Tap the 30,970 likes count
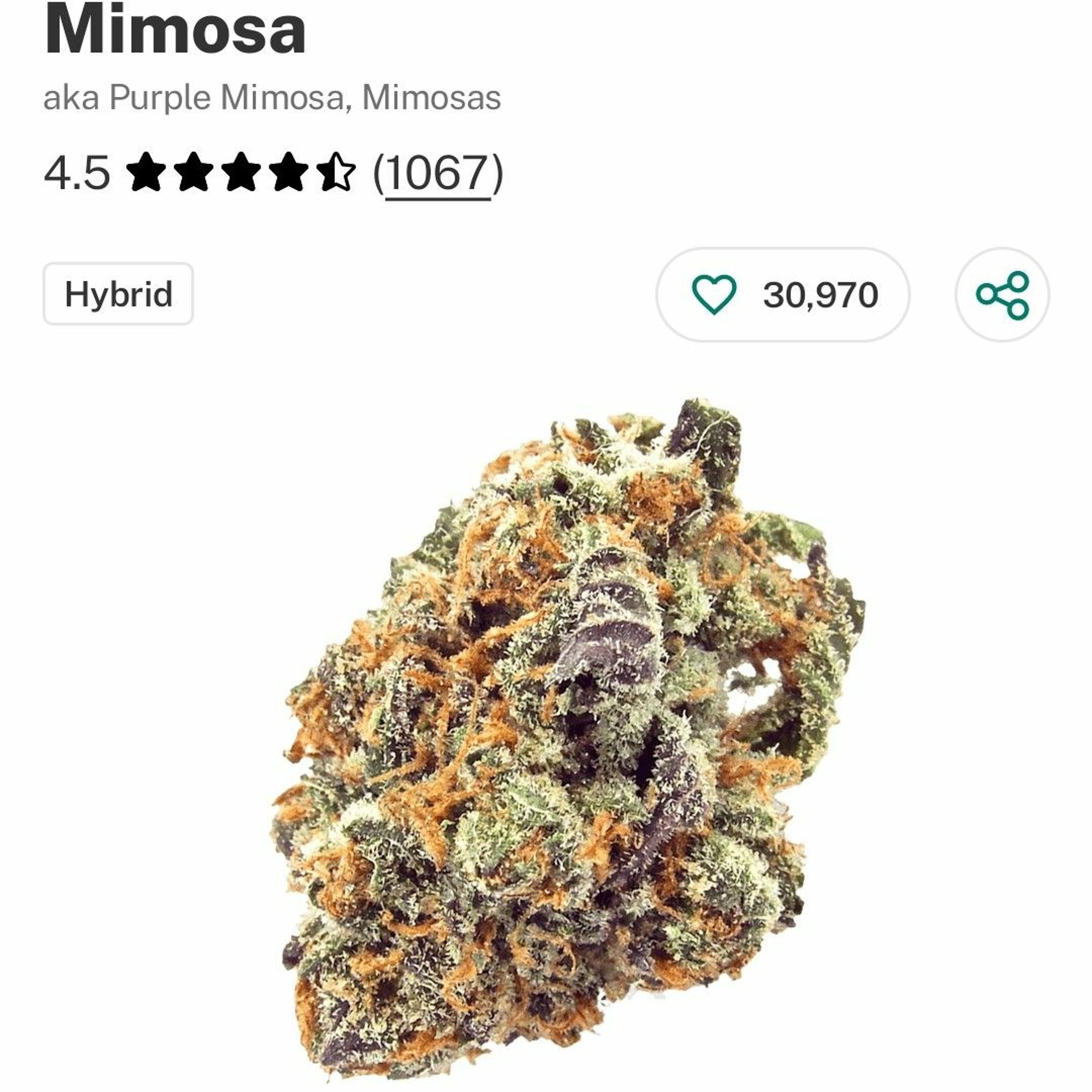Viewport: 1092px width, 1092px height. point(821,295)
